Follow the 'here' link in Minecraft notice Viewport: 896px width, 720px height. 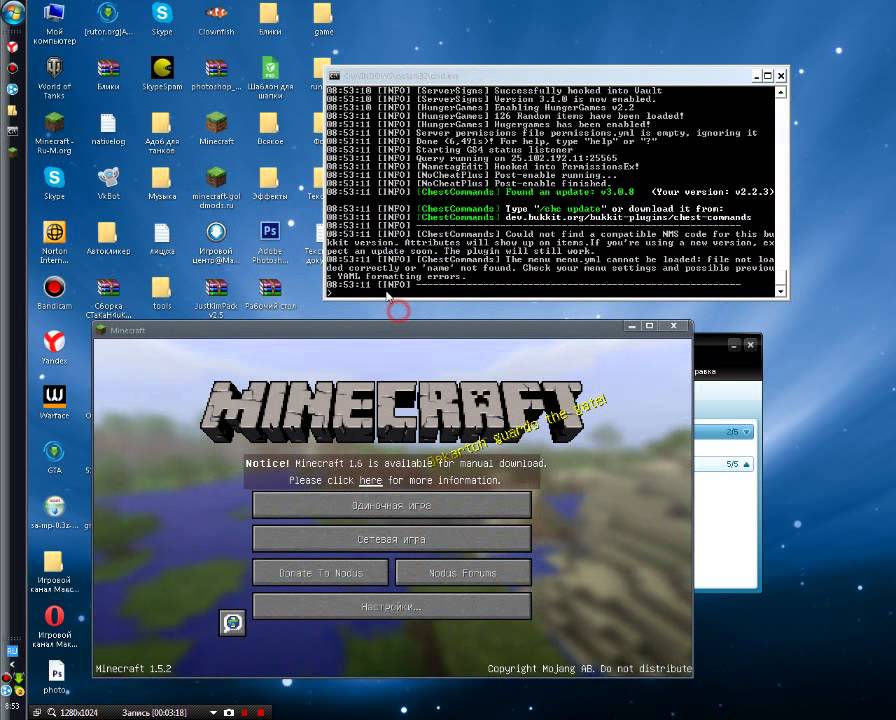tap(370, 481)
